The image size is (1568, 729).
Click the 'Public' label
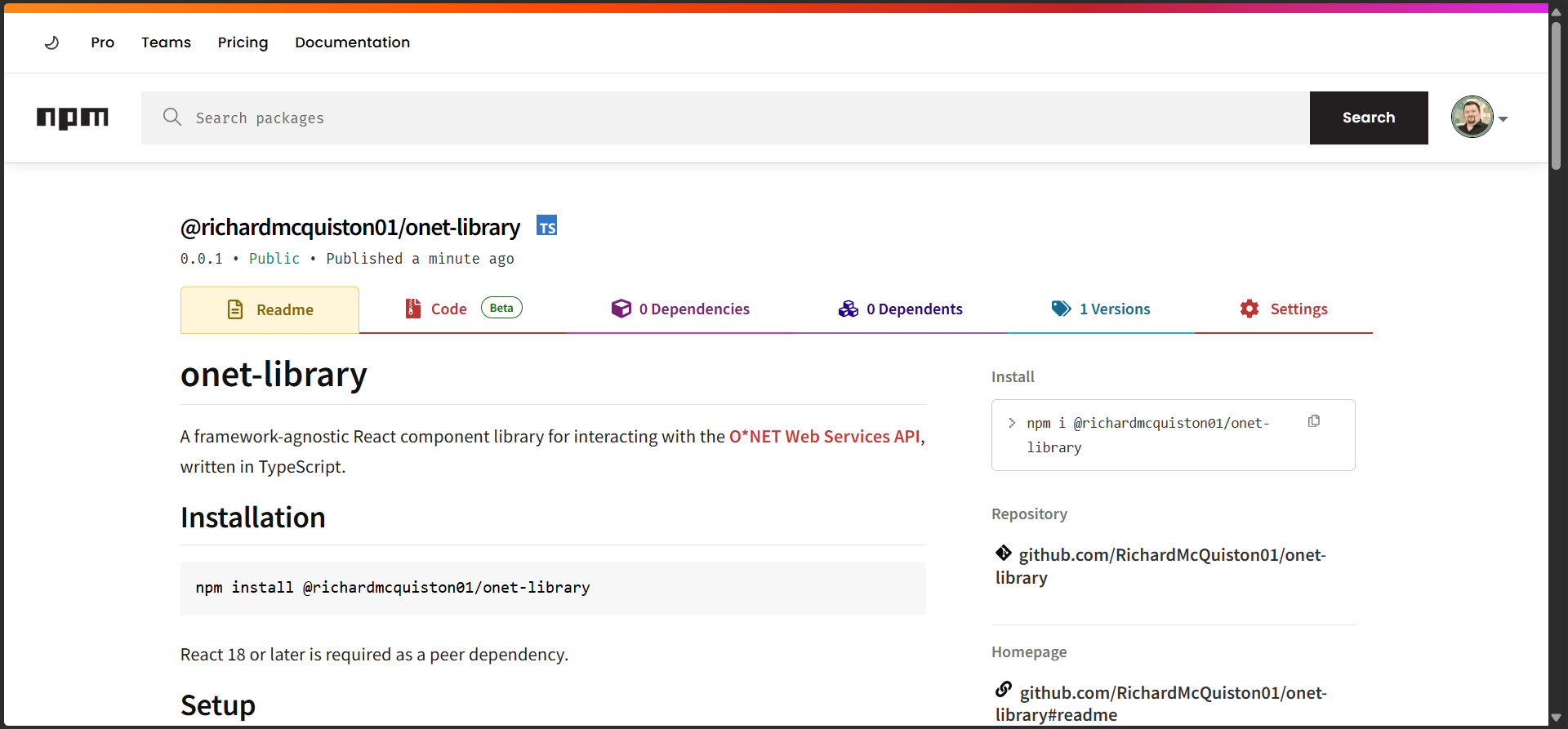pos(274,259)
